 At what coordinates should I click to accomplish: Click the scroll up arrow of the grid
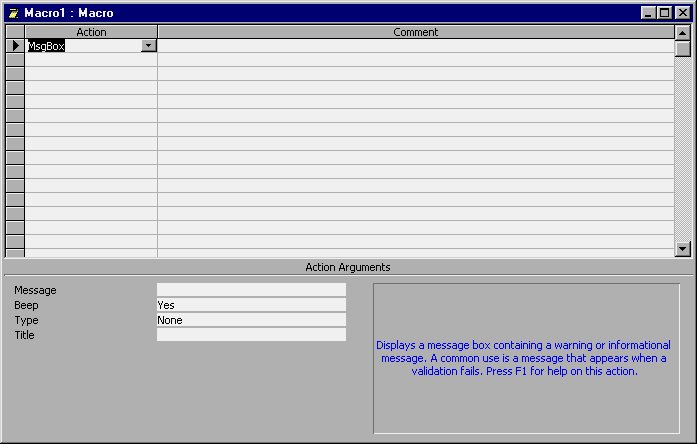tap(683, 32)
